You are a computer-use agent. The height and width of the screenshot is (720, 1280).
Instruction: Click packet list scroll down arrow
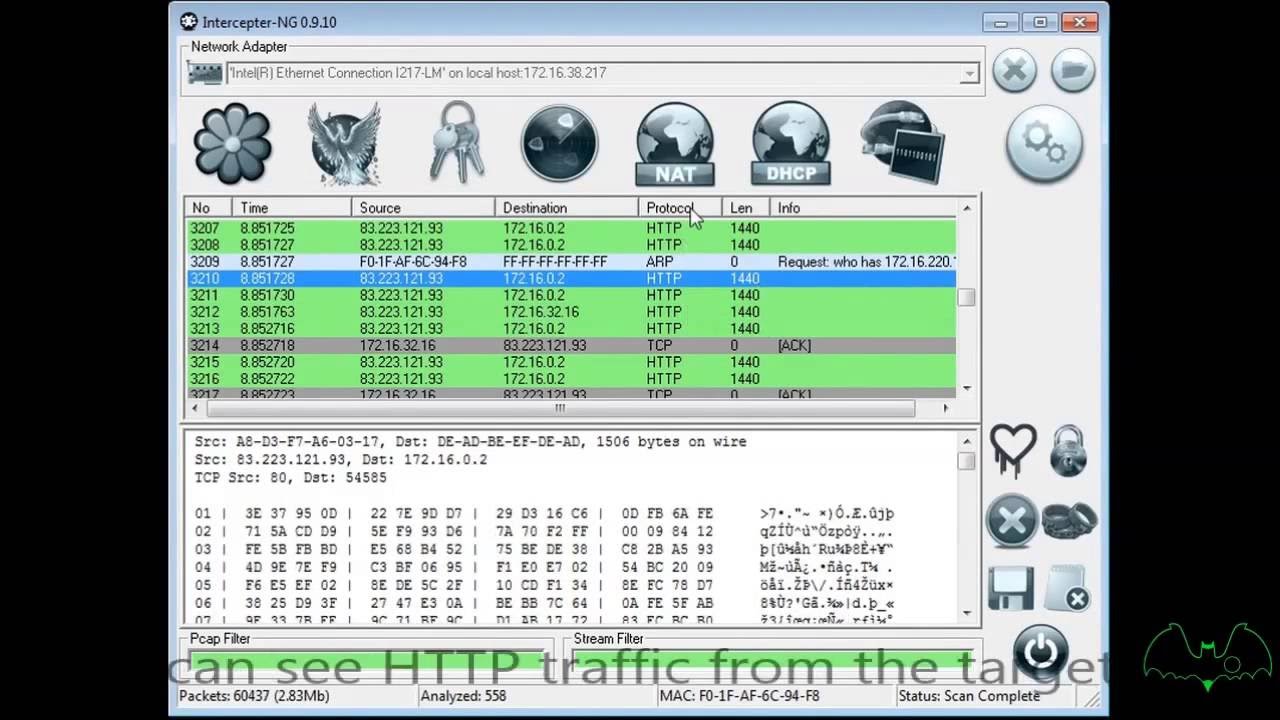point(966,388)
